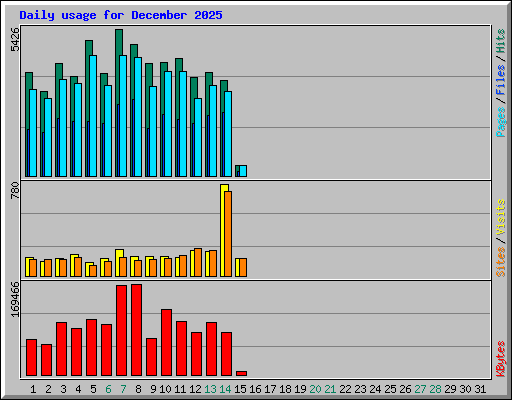Click the red KBytes bar for day 3
This screenshot has width=512, height=400.
pos(61,349)
